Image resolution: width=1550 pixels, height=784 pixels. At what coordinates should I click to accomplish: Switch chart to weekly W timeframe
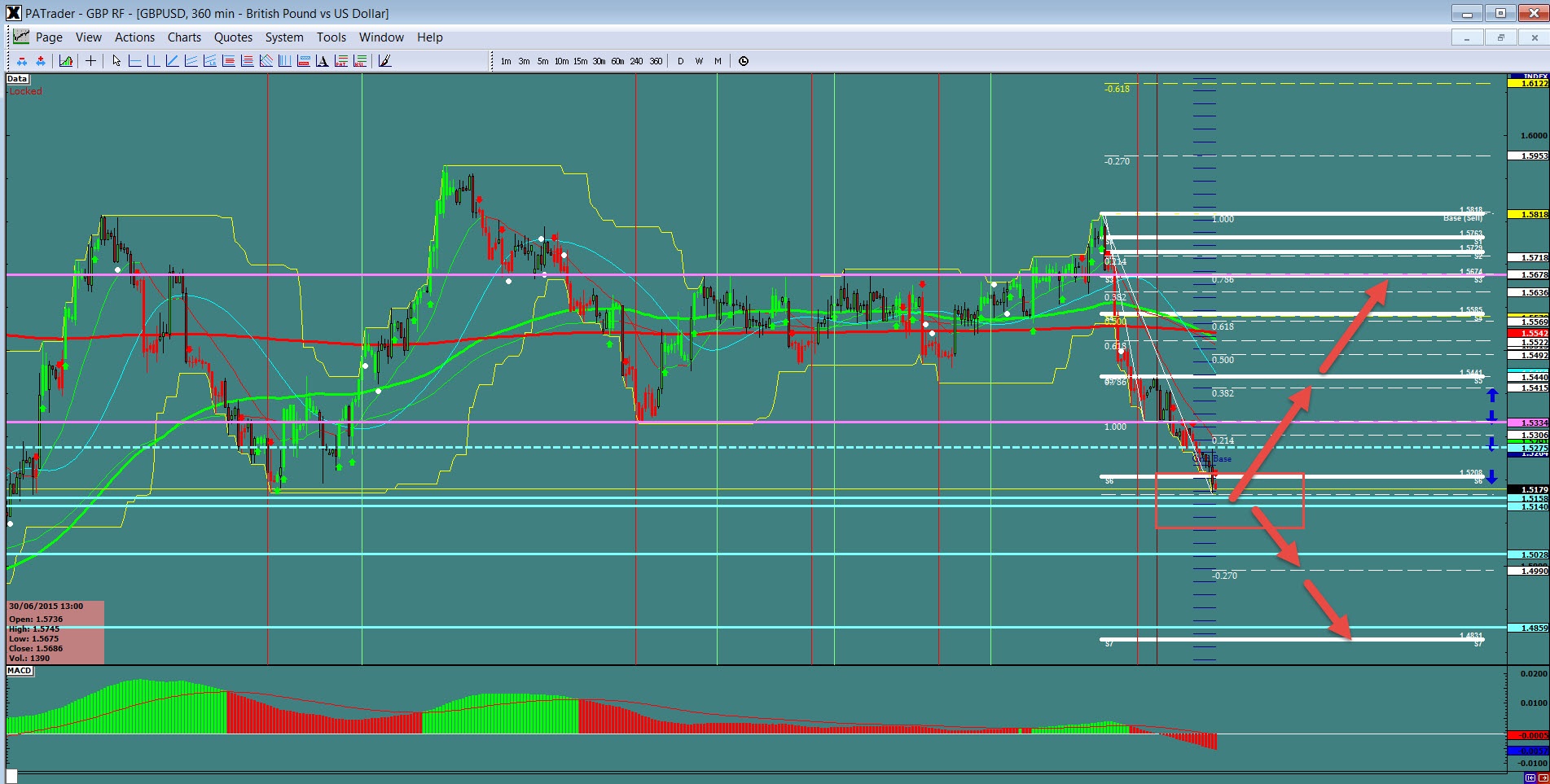point(699,61)
